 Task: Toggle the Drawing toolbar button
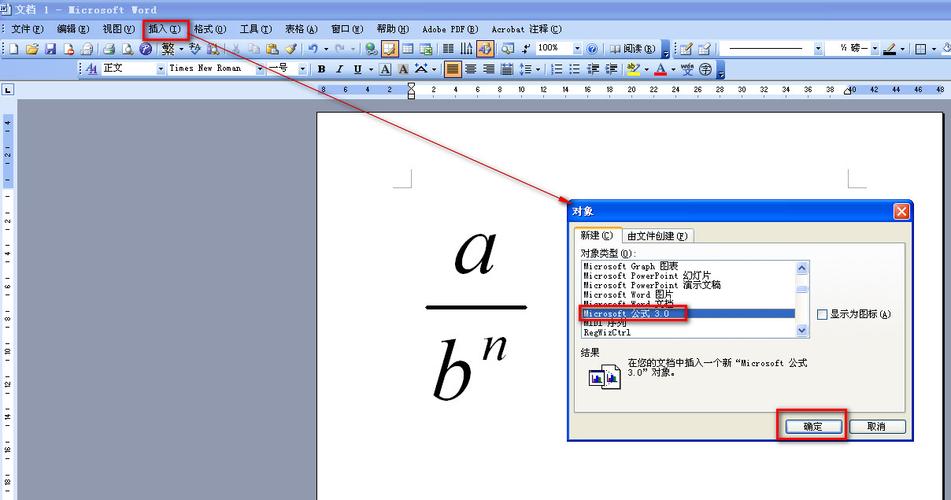[485, 49]
